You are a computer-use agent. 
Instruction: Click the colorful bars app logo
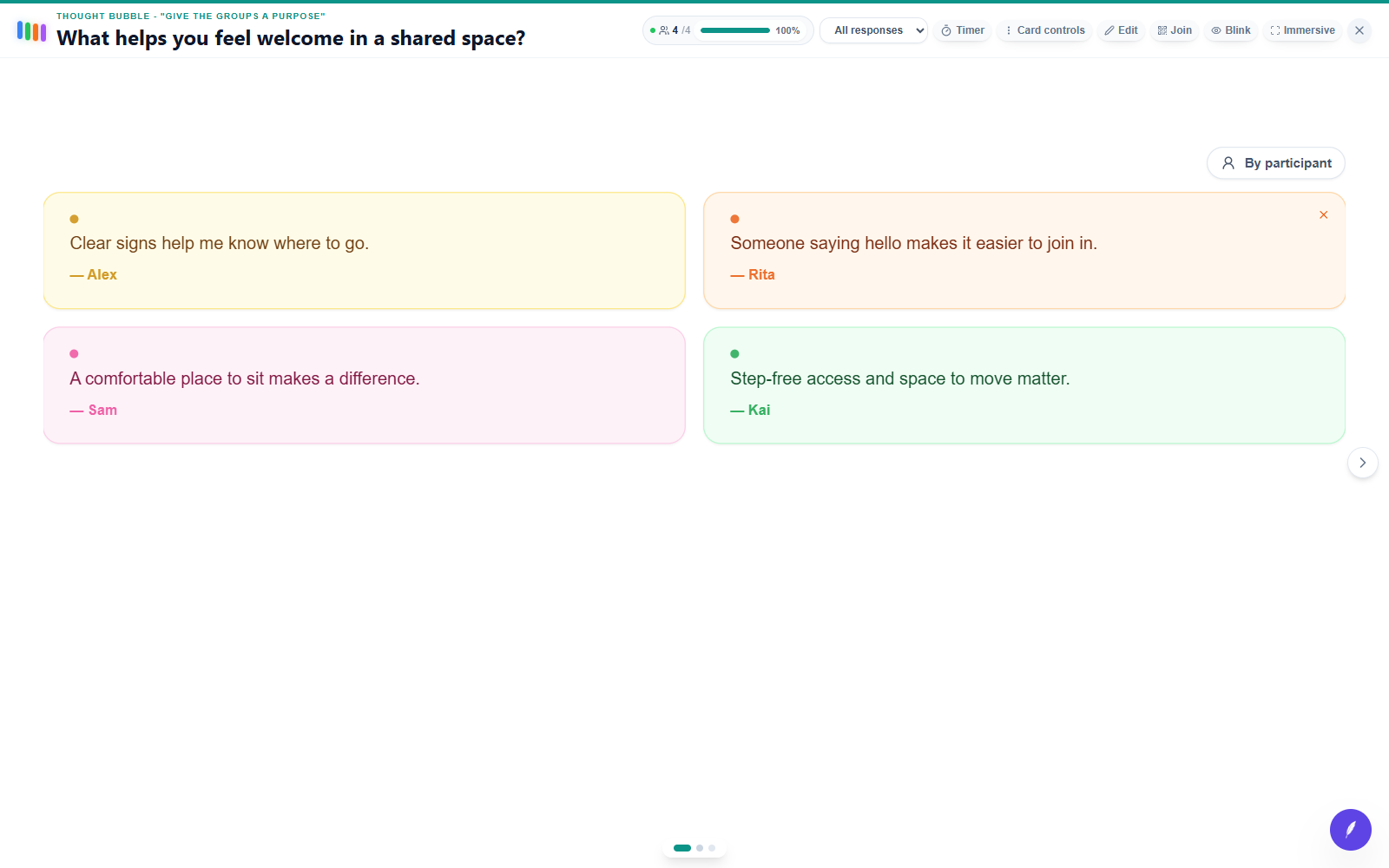31,31
